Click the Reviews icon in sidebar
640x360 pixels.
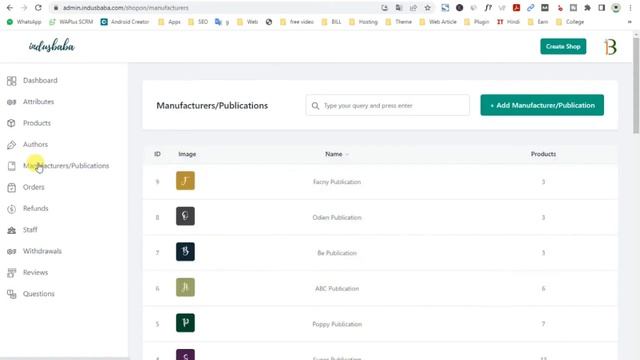pos(11,273)
